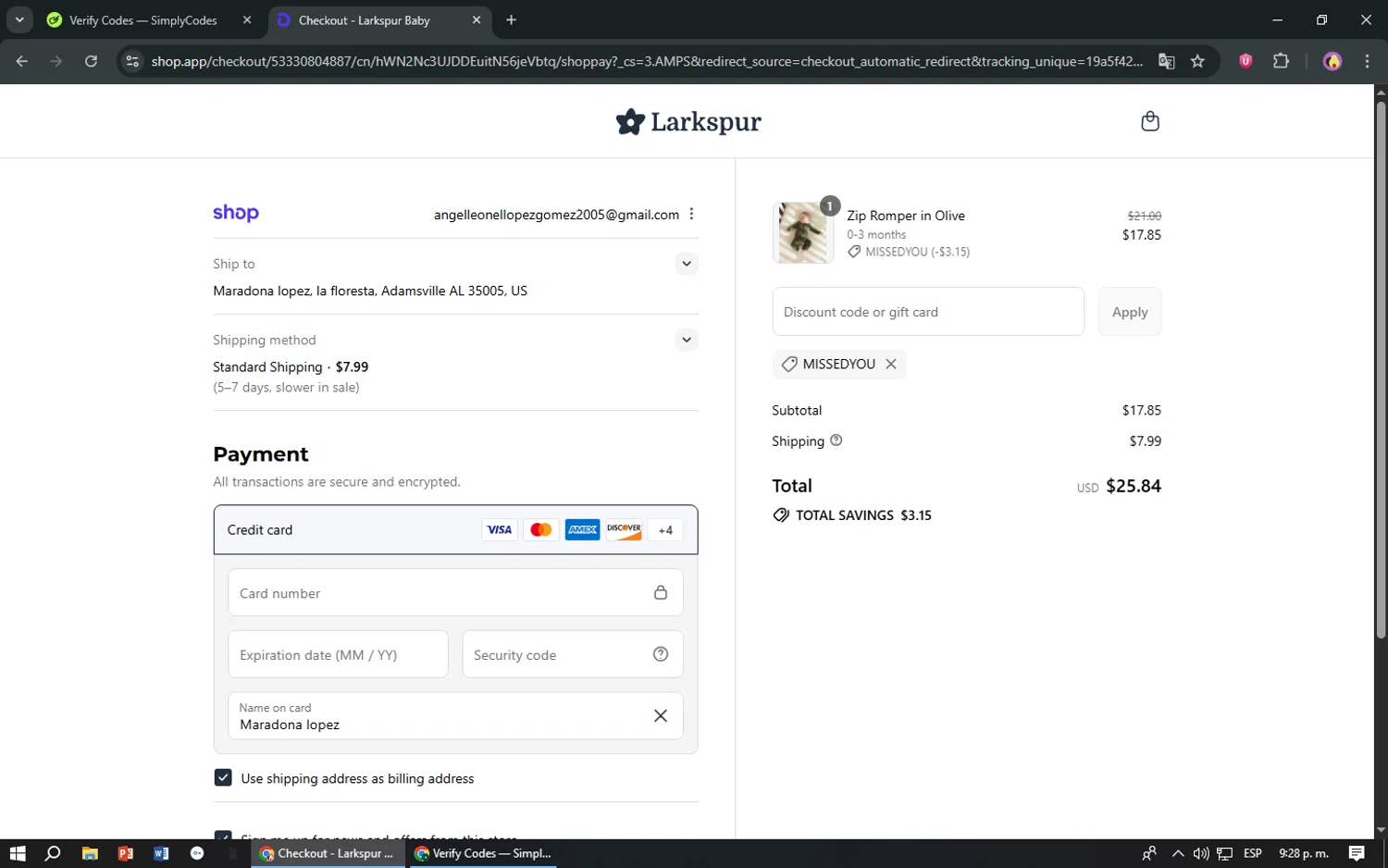Screen dimensions: 1388x868
Task: Show the +4 additional card types
Action: pyautogui.click(x=665, y=529)
